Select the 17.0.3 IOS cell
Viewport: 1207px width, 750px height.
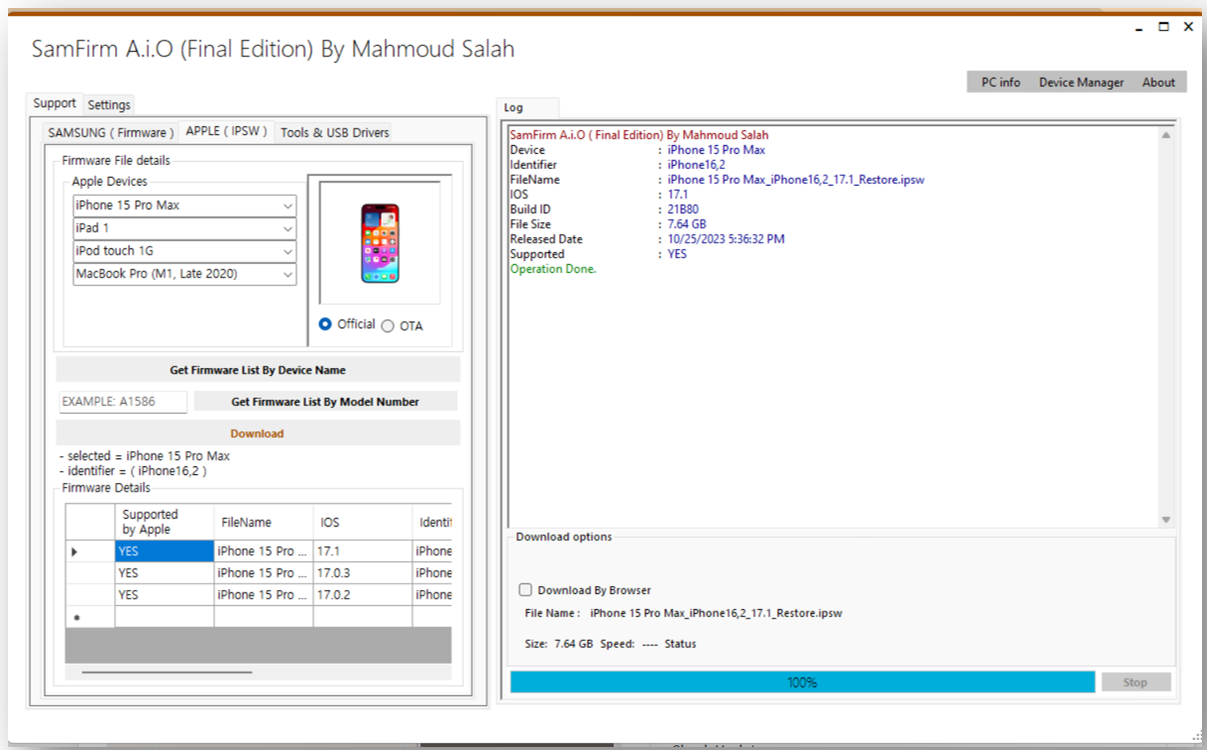[363, 573]
